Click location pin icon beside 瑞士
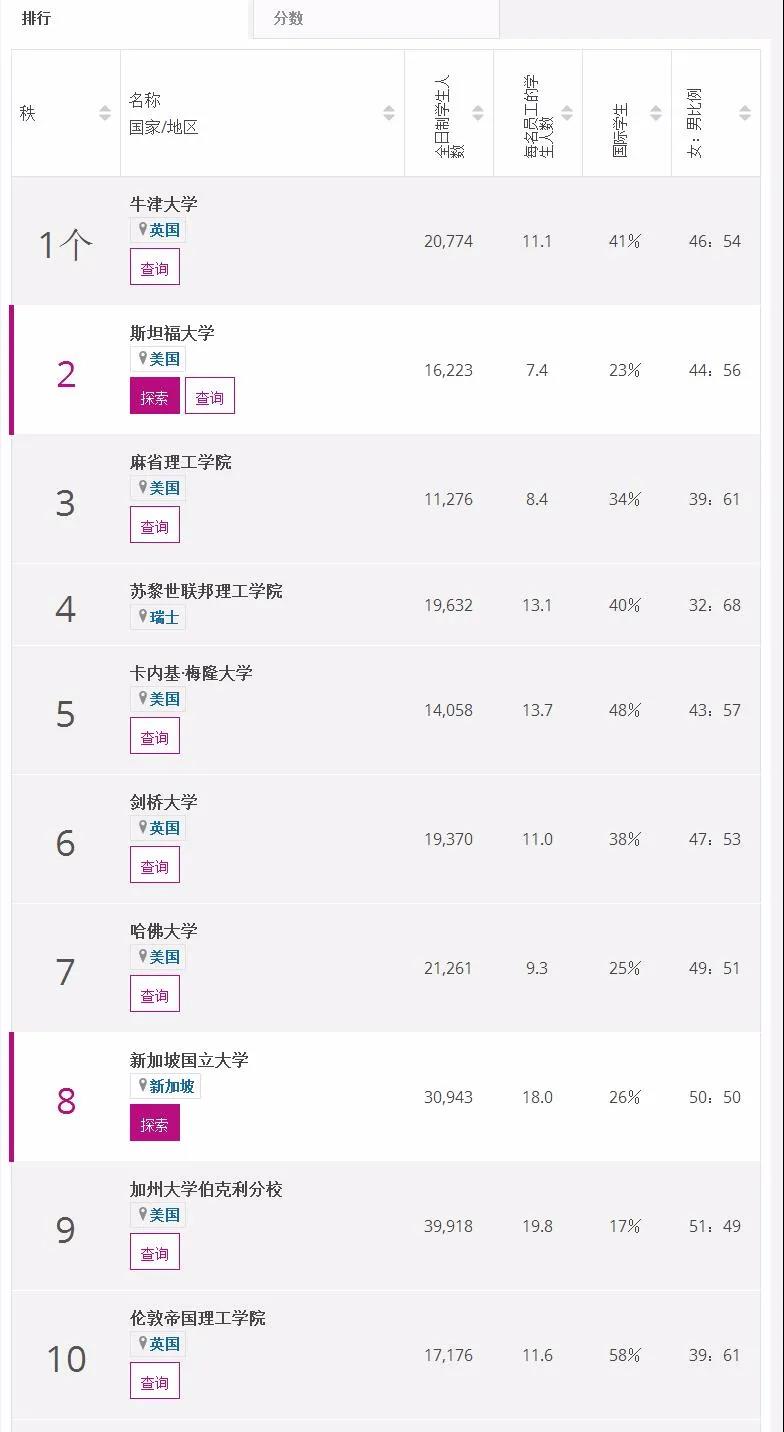This screenshot has height=1432, width=784. pos(143,616)
